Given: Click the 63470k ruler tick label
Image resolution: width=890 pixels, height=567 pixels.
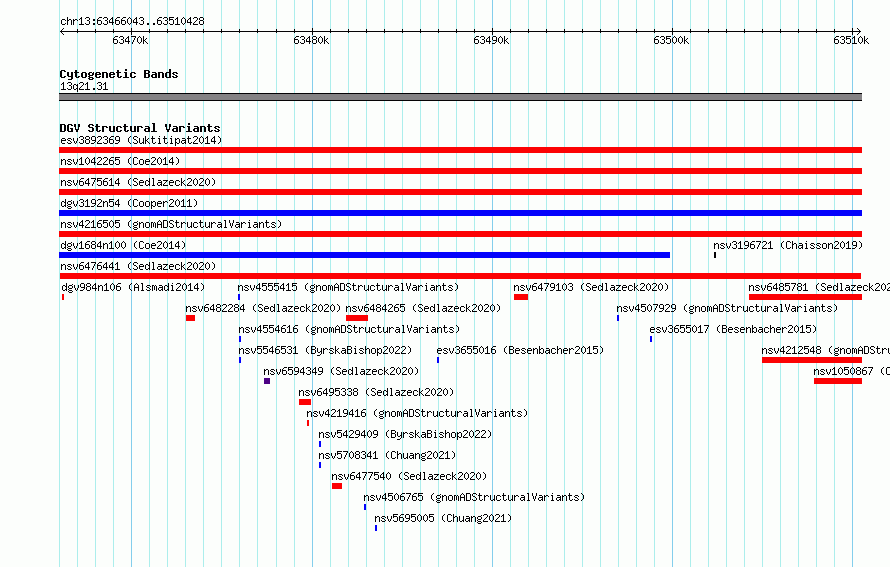Looking at the screenshot, I should click(131, 40).
